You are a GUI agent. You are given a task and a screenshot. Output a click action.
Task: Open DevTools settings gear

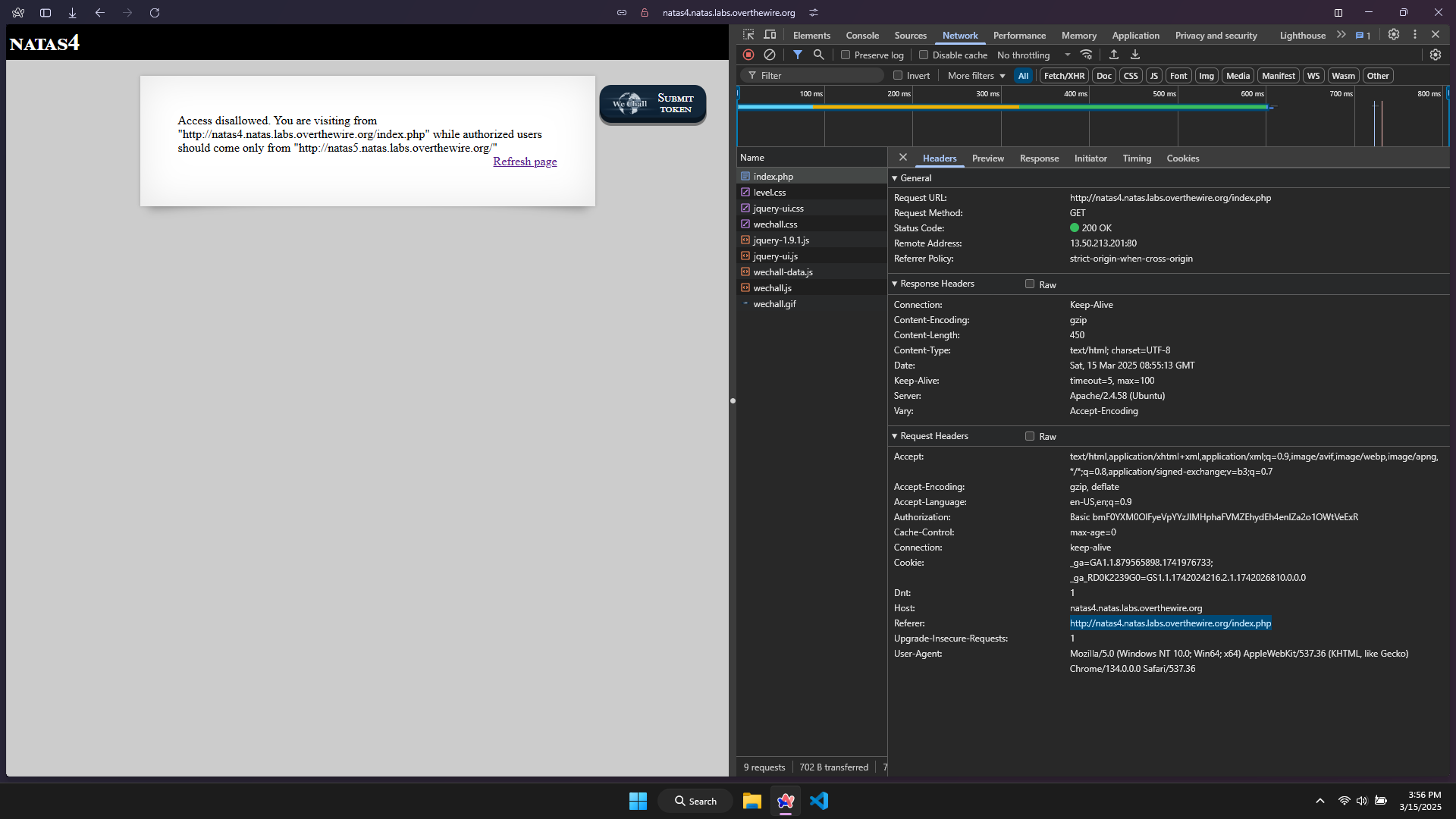(1394, 35)
